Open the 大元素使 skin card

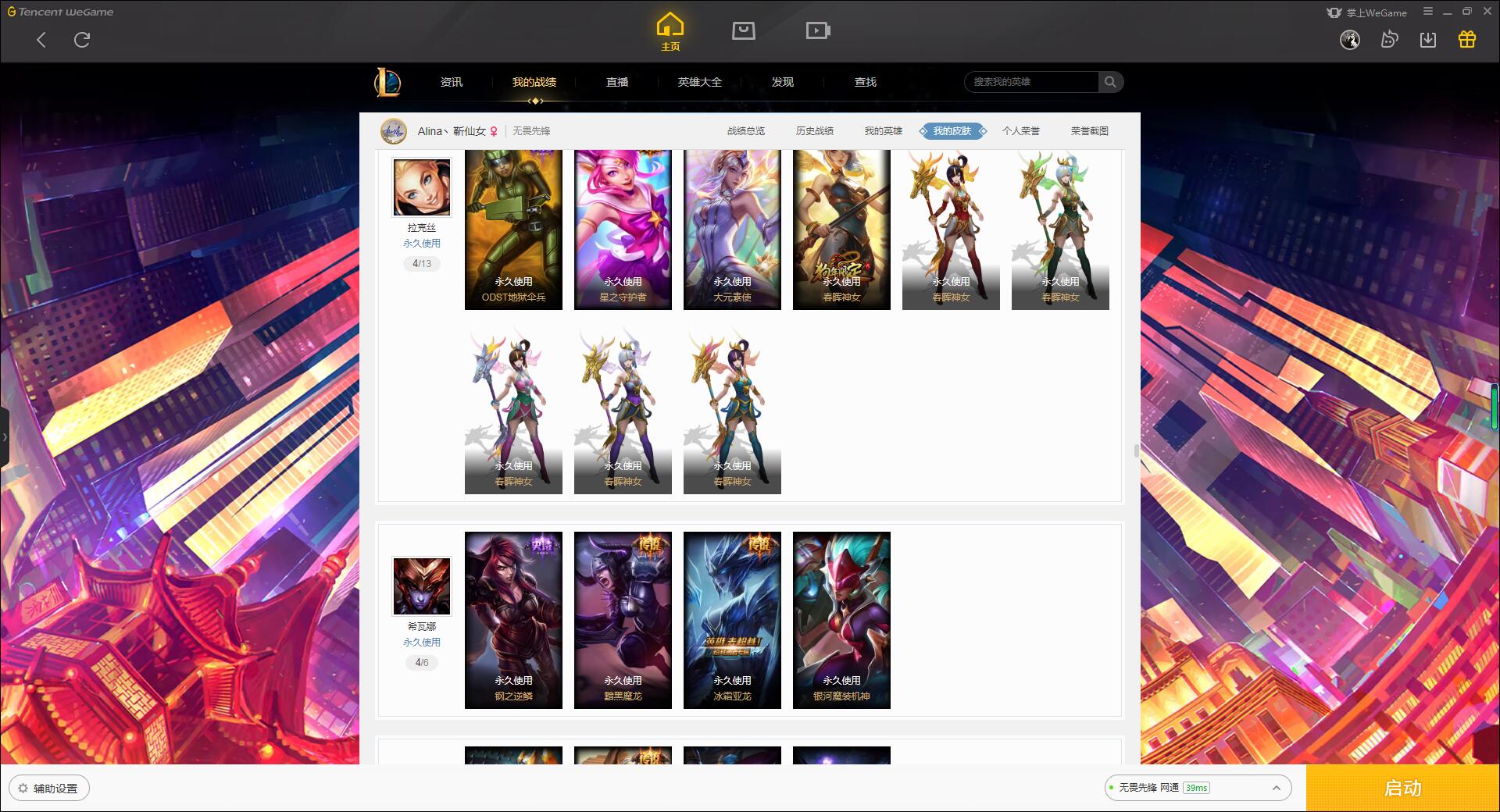[x=732, y=230]
